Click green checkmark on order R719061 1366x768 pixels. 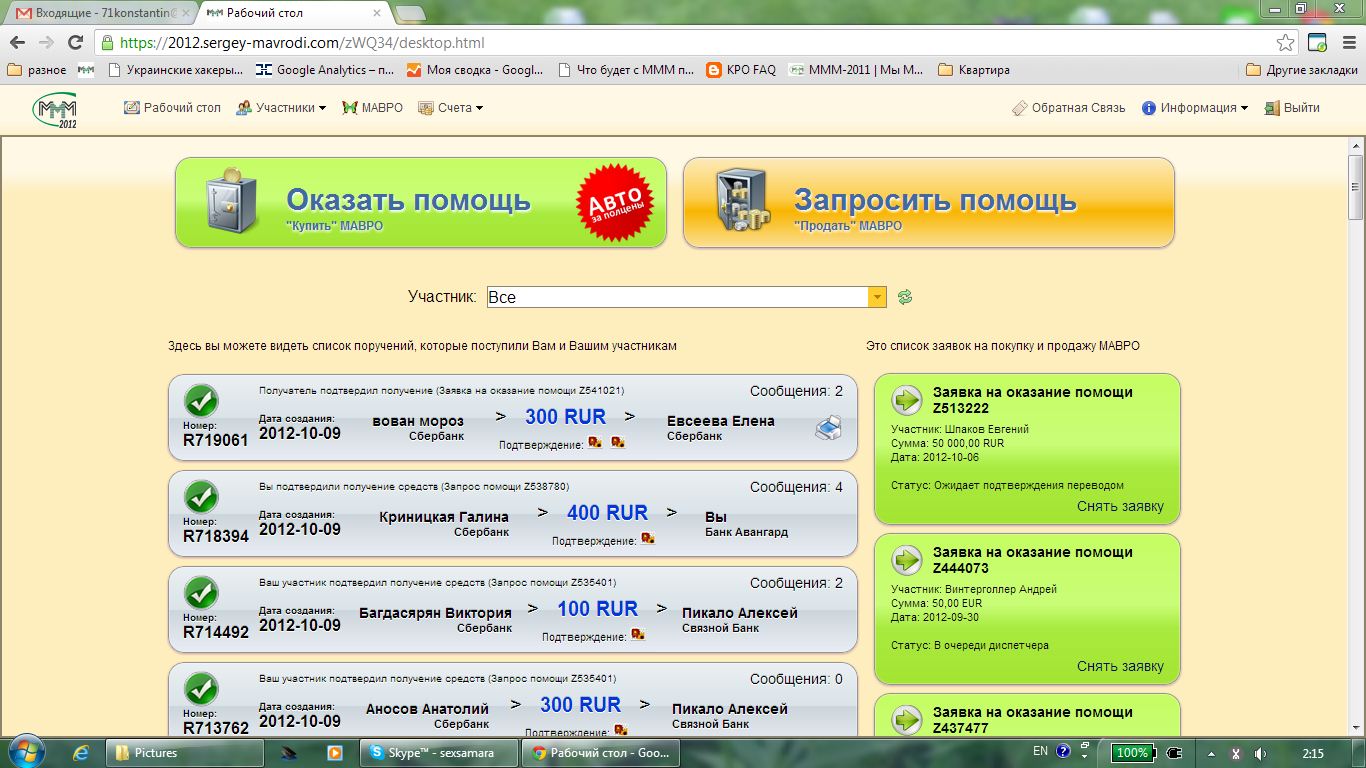[202, 401]
